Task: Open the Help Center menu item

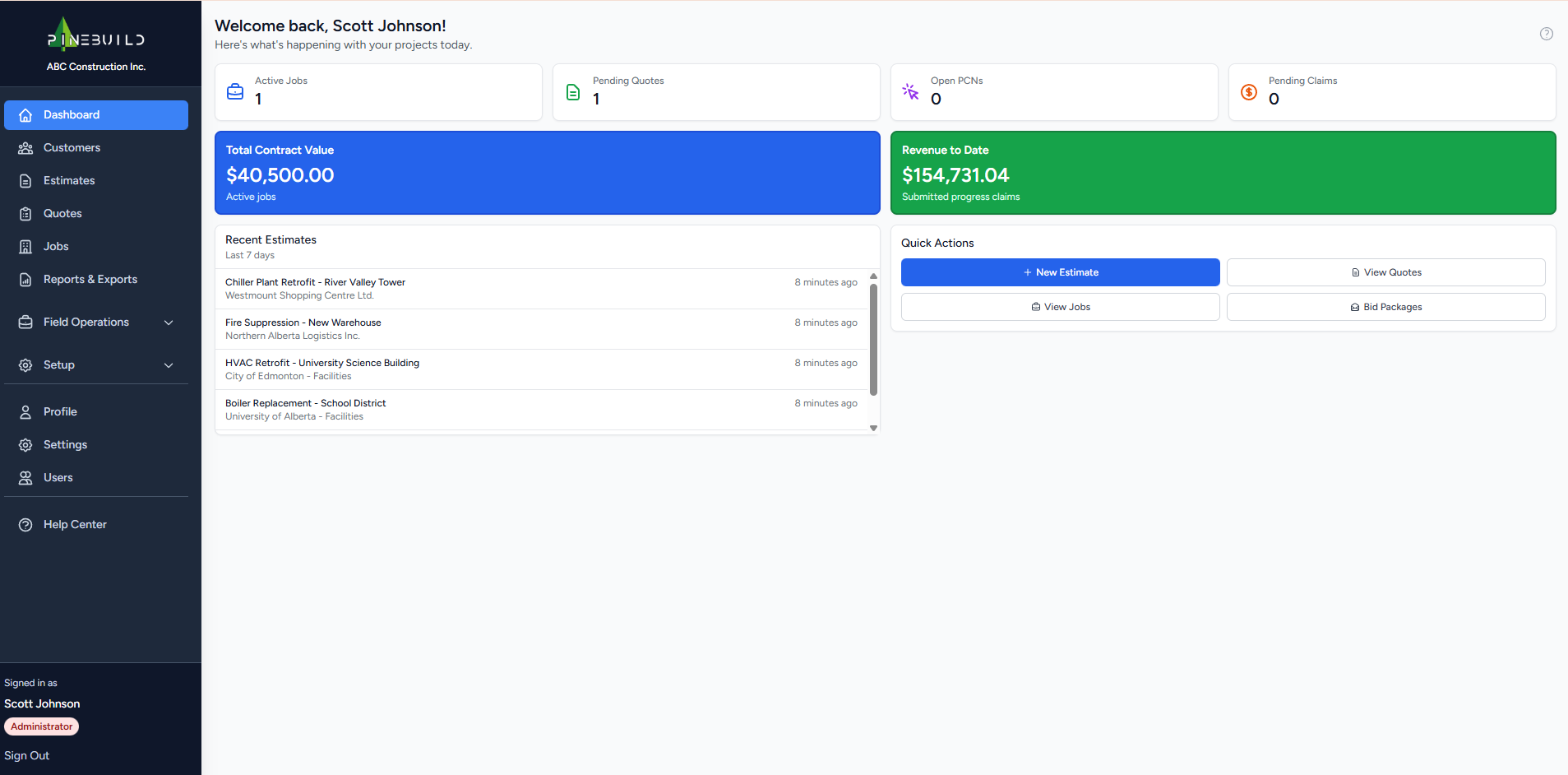Action: coord(75,524)
